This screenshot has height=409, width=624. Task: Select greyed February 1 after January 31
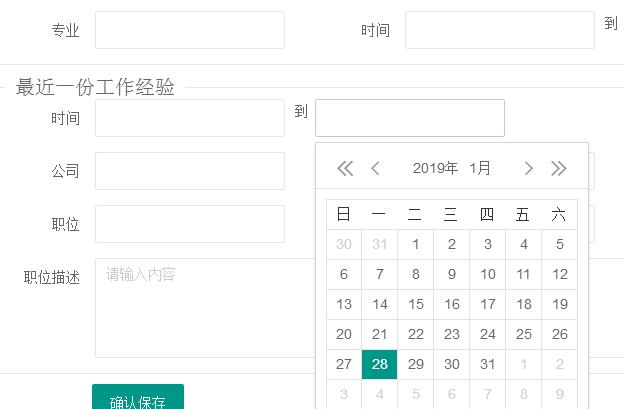coord(524,364)
